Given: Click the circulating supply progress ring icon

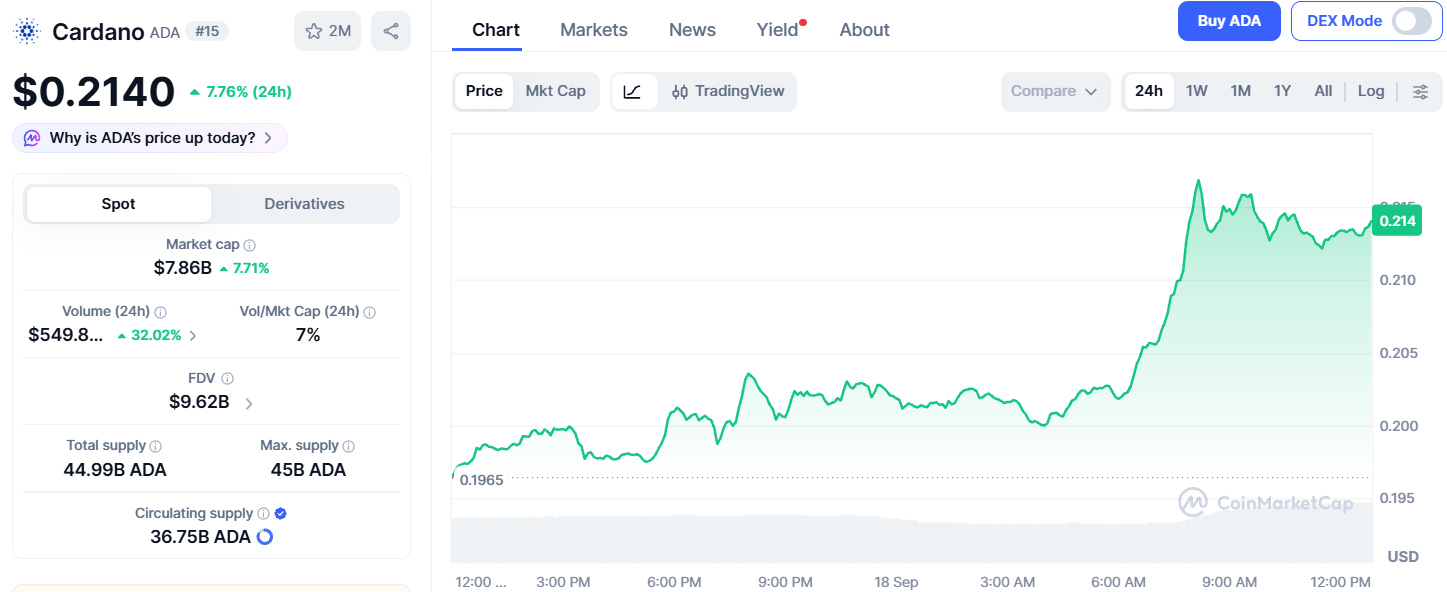Looking at the screenshot, I should pos(265,537).
